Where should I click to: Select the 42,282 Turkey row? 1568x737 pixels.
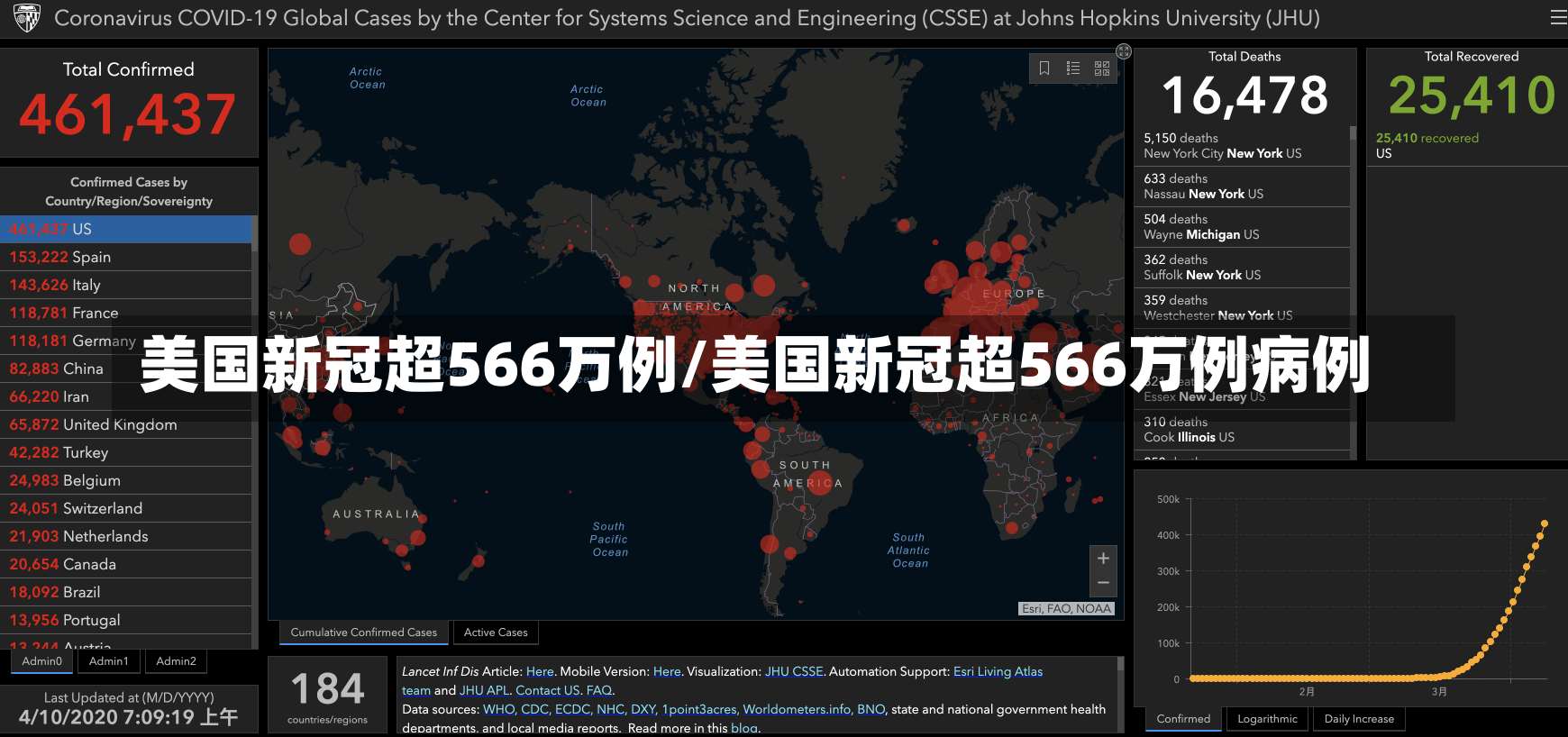point(126,452)
